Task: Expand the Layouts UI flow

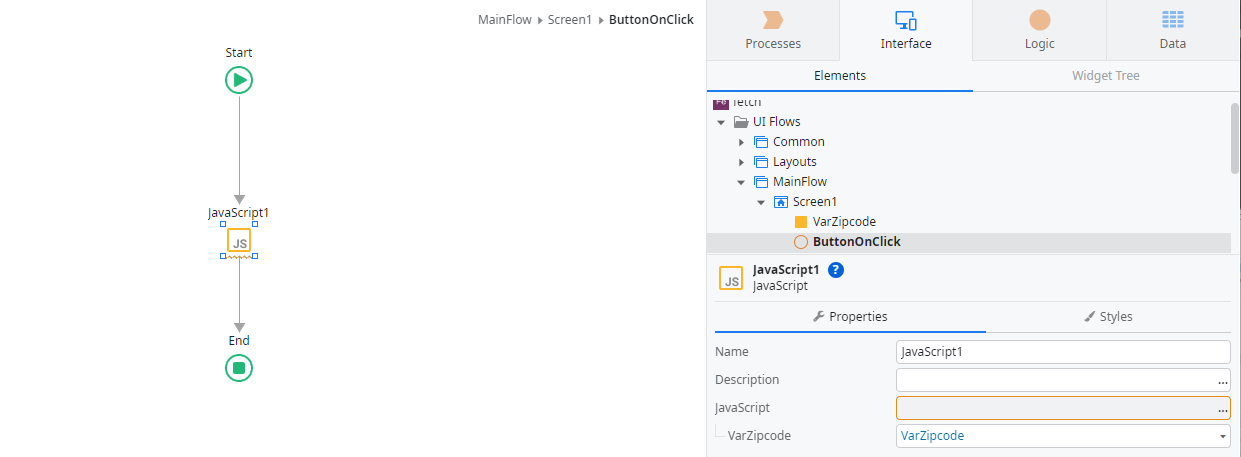Action: [741, 162]
